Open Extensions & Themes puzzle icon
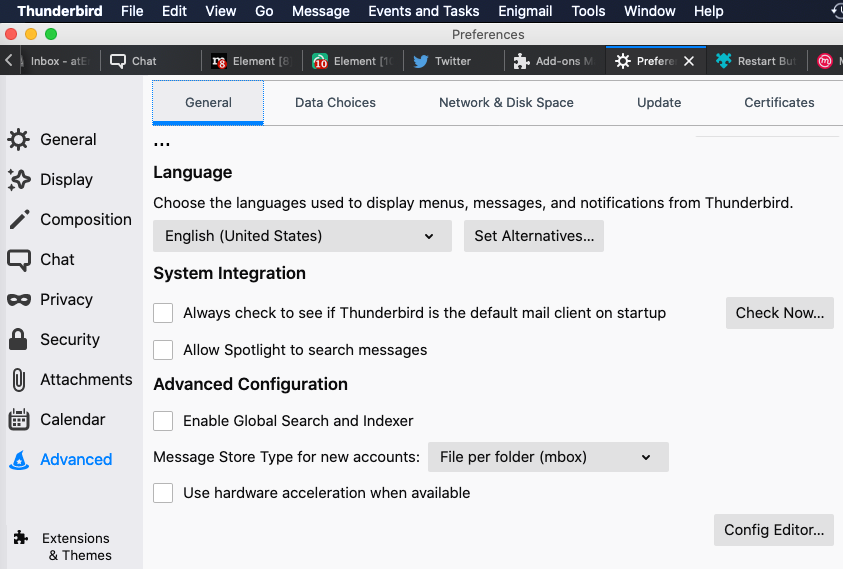 point(21,537)
